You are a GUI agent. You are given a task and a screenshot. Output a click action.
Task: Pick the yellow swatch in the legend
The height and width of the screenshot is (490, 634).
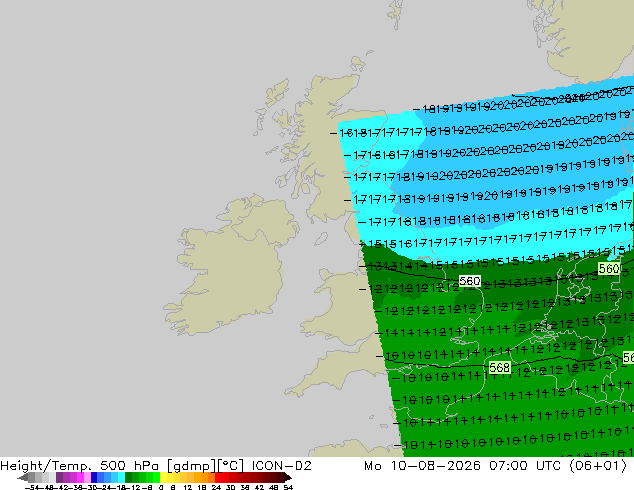click(x=163, y=477)
